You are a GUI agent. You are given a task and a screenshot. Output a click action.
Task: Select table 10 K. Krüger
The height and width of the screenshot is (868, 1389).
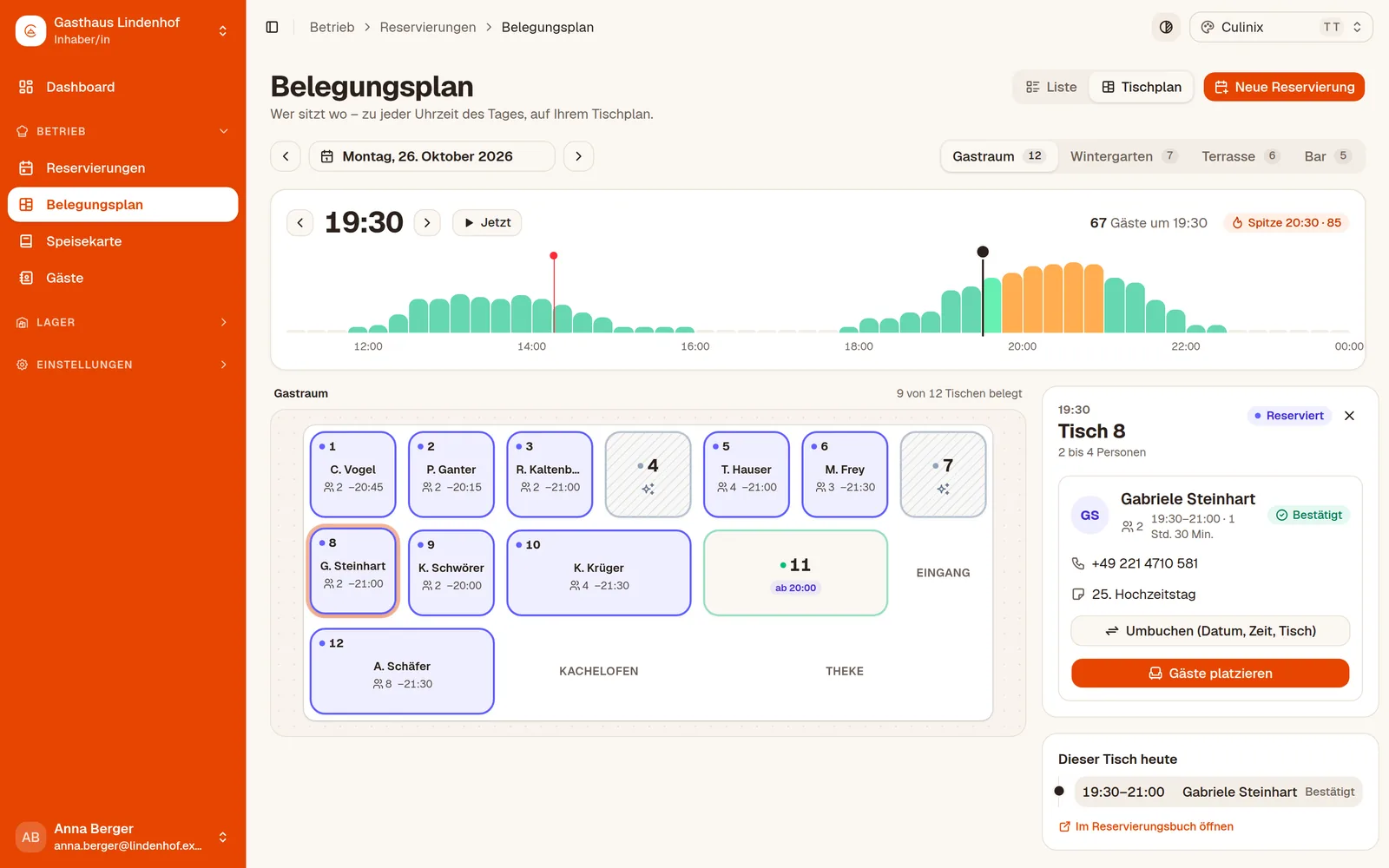599,573
